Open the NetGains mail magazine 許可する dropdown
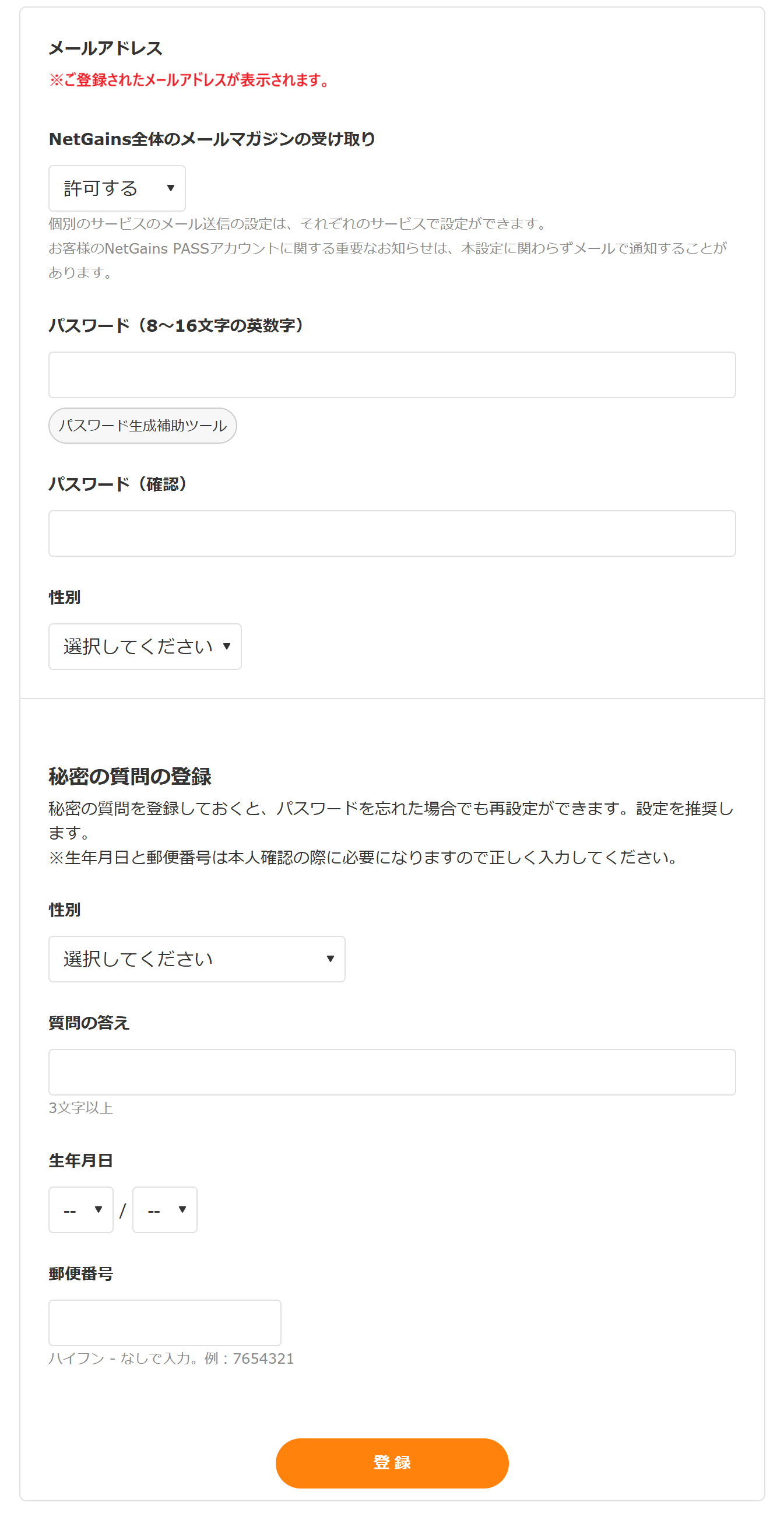784x1513 pixels. coord(117,188)
